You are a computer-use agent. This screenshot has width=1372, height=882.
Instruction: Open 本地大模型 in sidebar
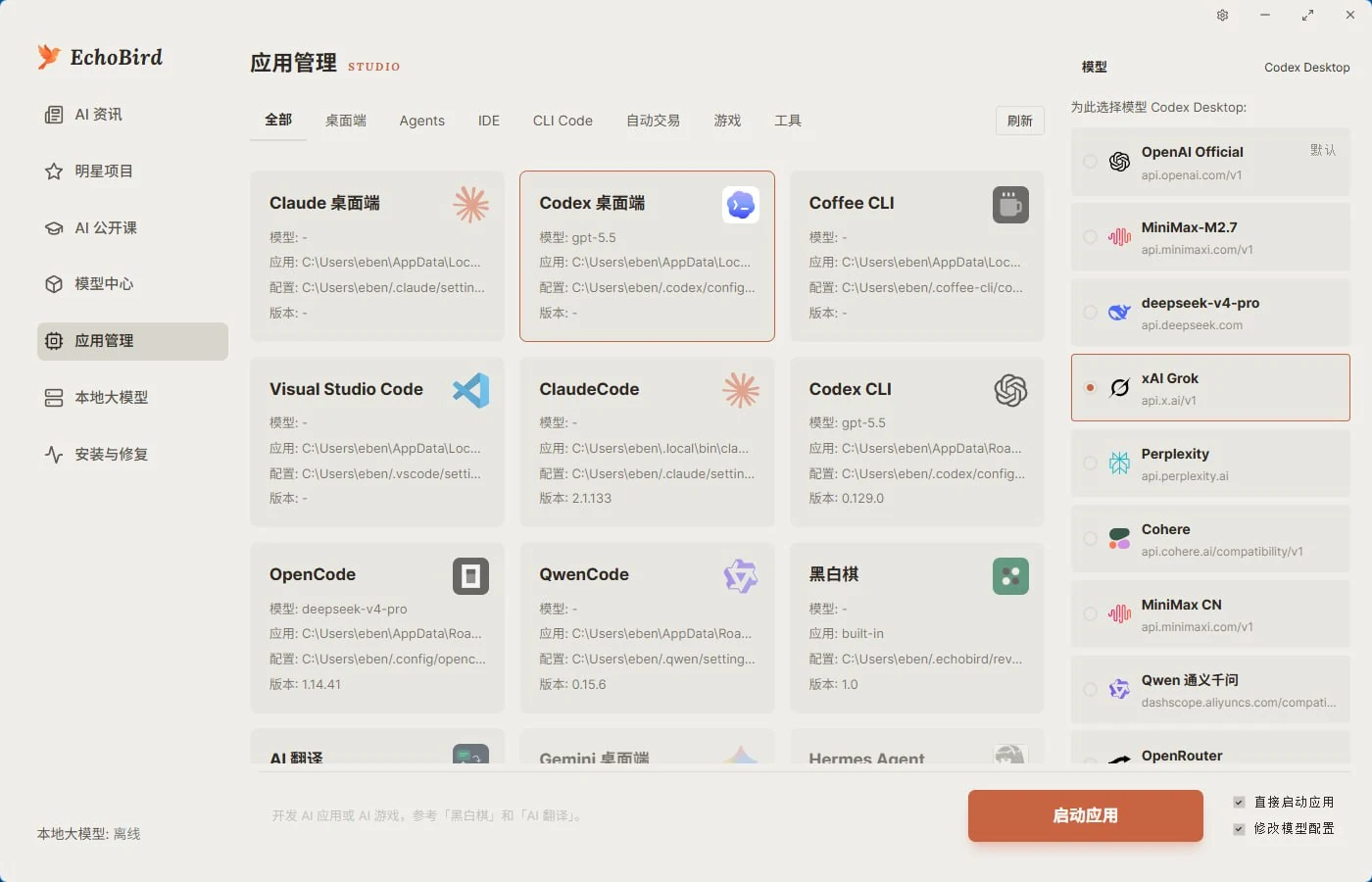(x=132, y=398)
